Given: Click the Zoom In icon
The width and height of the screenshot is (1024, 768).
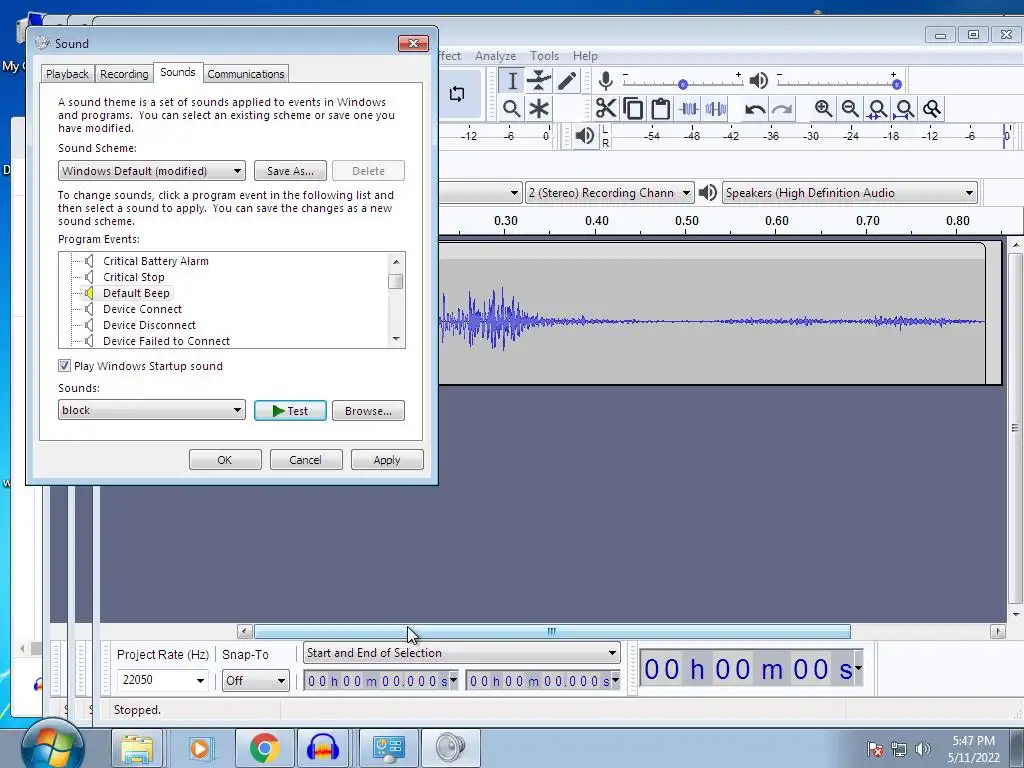Looking at the screenshot, I should [824, 108].
